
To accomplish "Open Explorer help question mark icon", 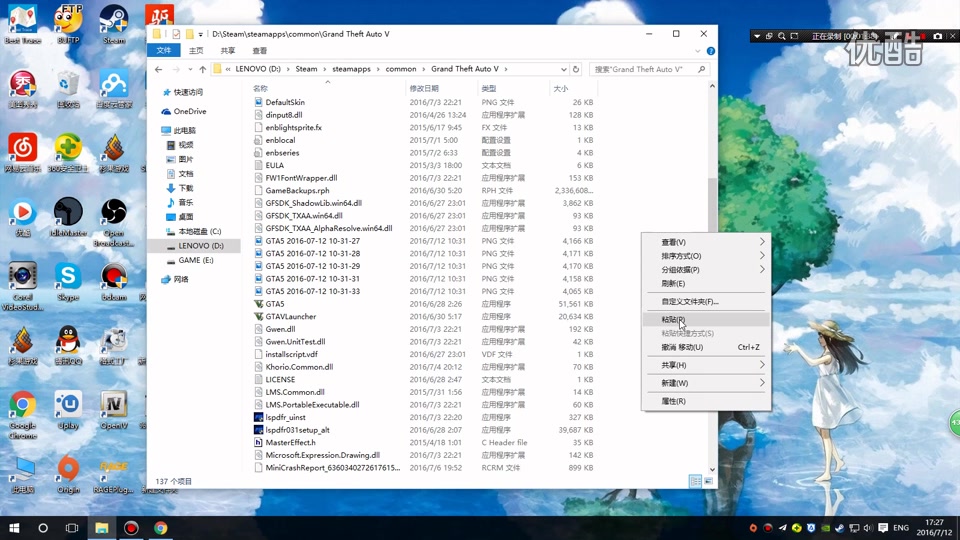I will tap(711, 51).
